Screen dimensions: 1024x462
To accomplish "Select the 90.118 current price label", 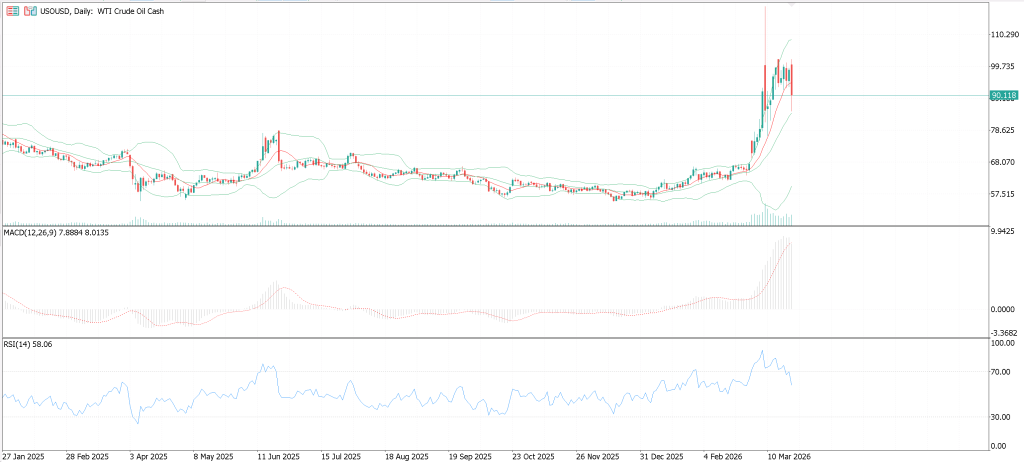I will [x=1004, y=95].
